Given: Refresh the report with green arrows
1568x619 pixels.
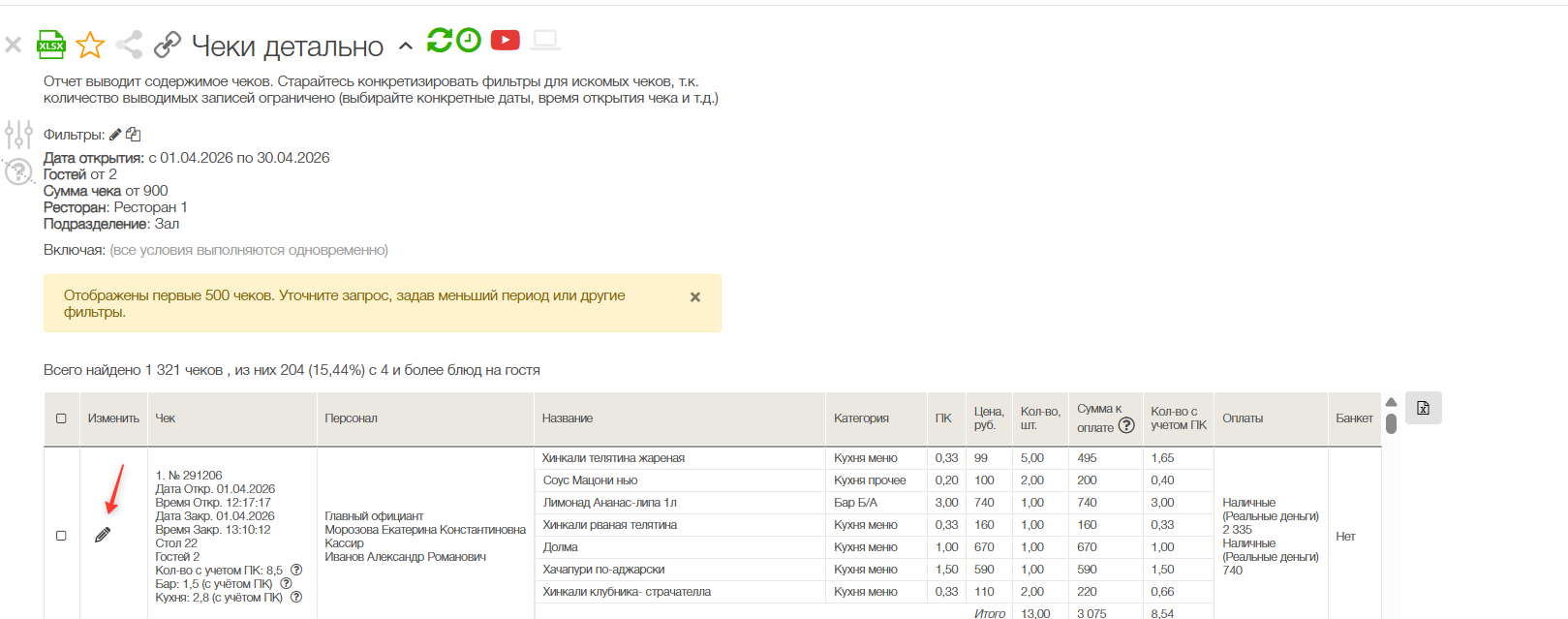Looking at the screenshot, I should tap(440, 40).
